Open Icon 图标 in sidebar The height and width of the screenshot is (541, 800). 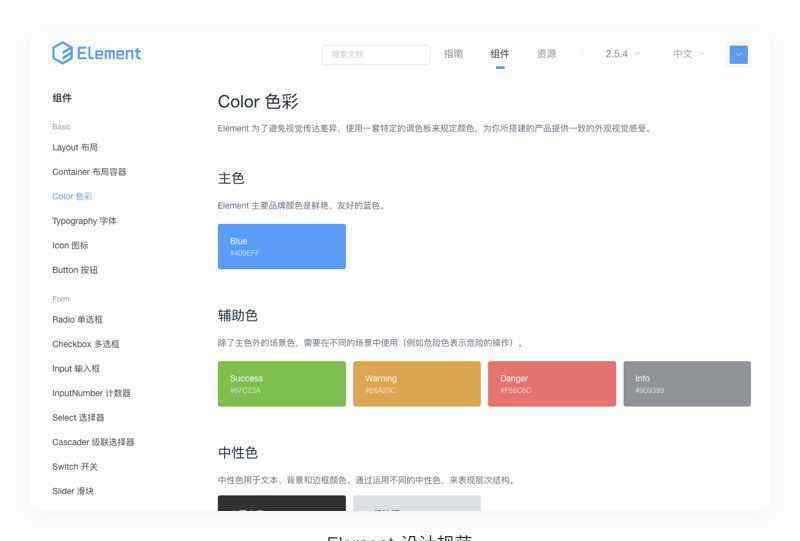(70, 245)
